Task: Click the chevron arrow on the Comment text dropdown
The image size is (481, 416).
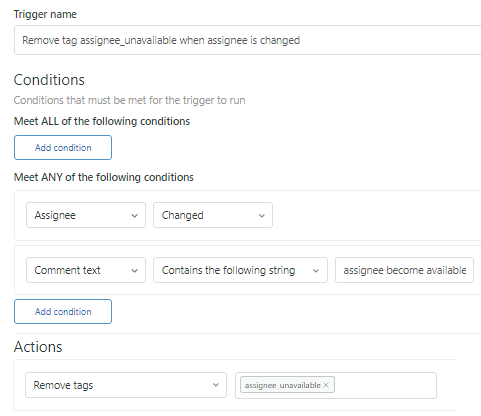Action: (x=134, y=271)
